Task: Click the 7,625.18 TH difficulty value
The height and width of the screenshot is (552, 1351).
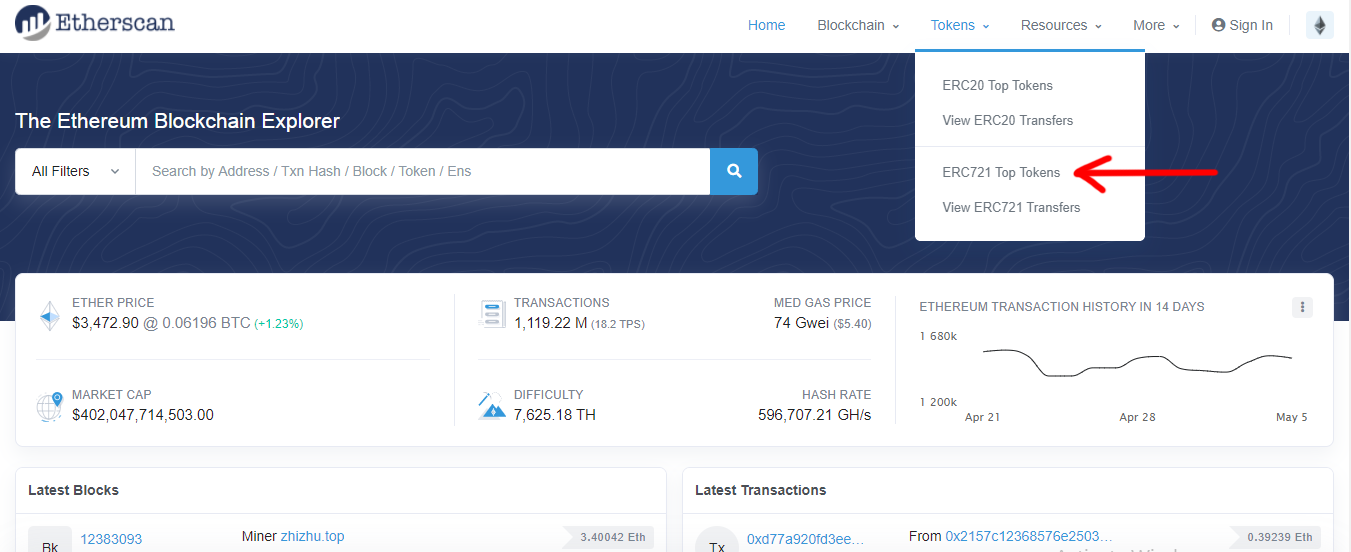Action: pos(555,415)
